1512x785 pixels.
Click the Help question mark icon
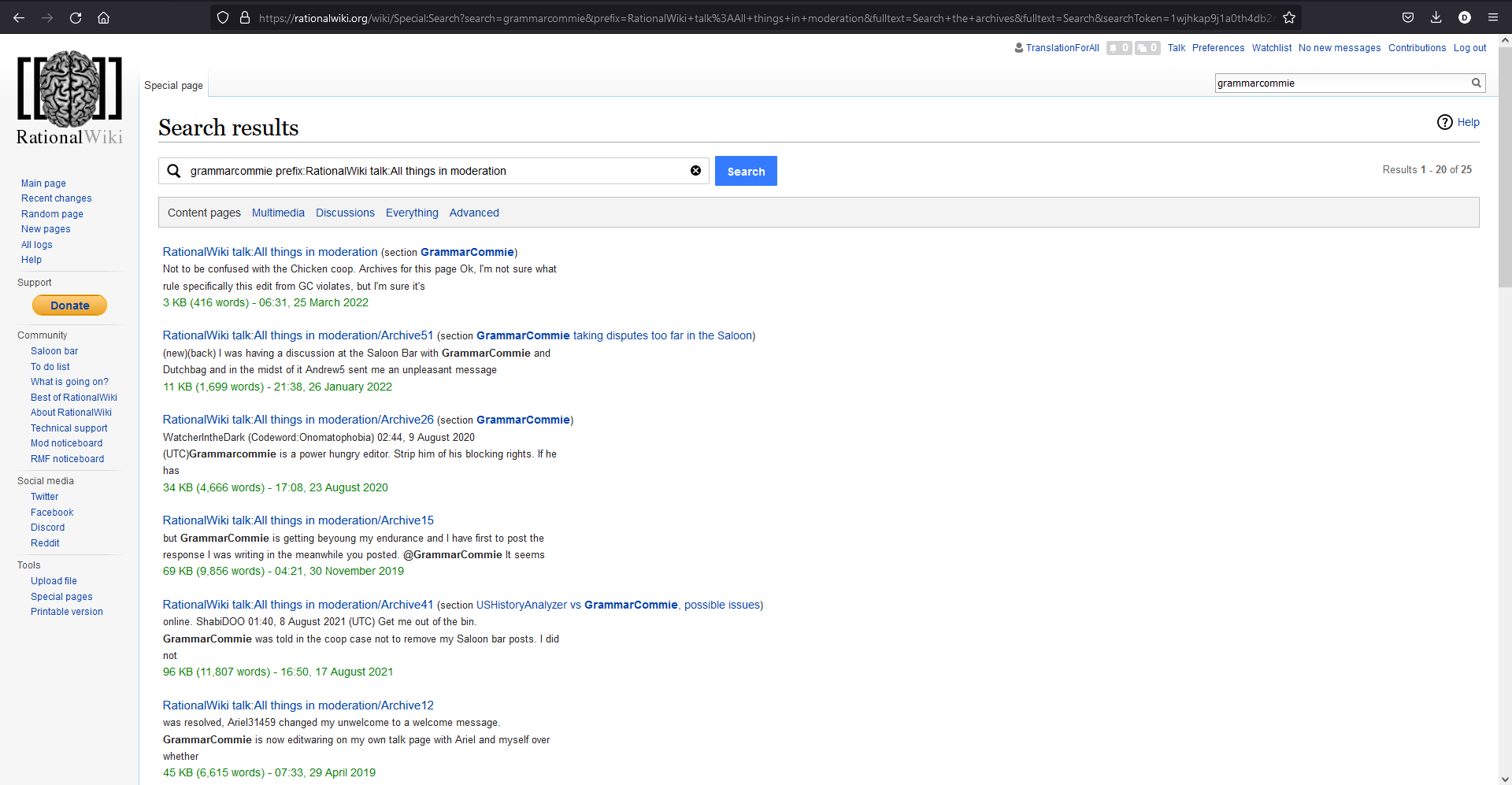1445,122
